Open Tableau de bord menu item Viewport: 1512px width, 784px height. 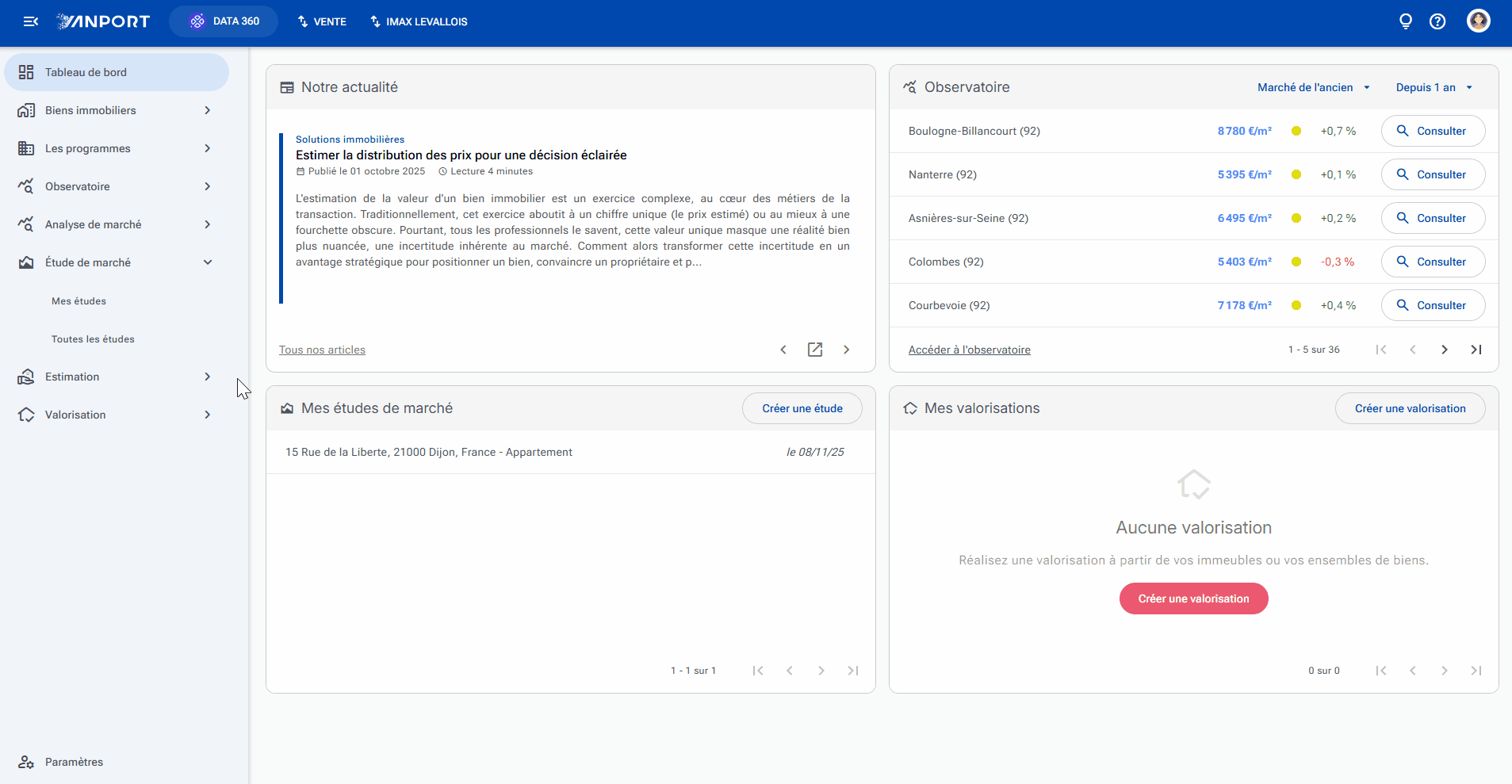117,72
